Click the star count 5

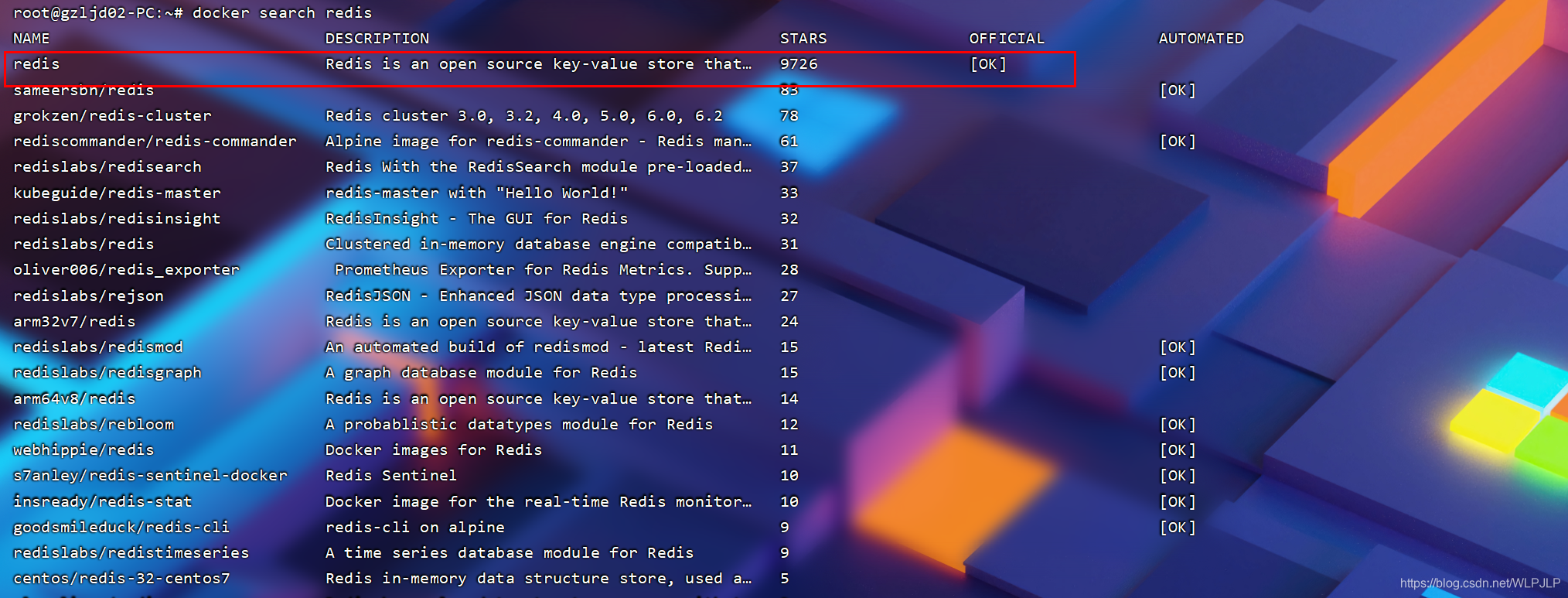click(x=785, y=579)
